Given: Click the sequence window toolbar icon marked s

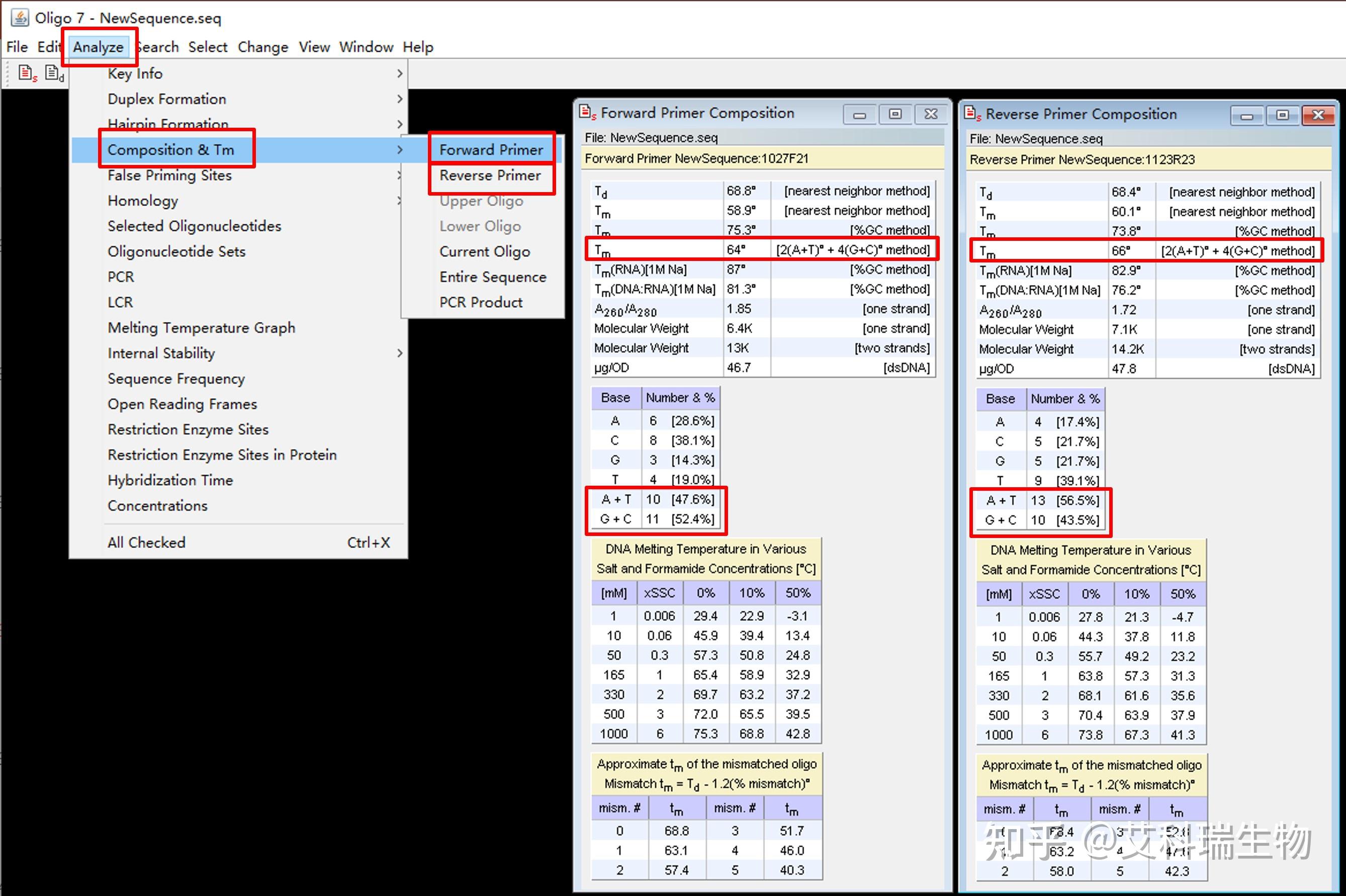Looking at the screenshot, I should coord(28,74).
